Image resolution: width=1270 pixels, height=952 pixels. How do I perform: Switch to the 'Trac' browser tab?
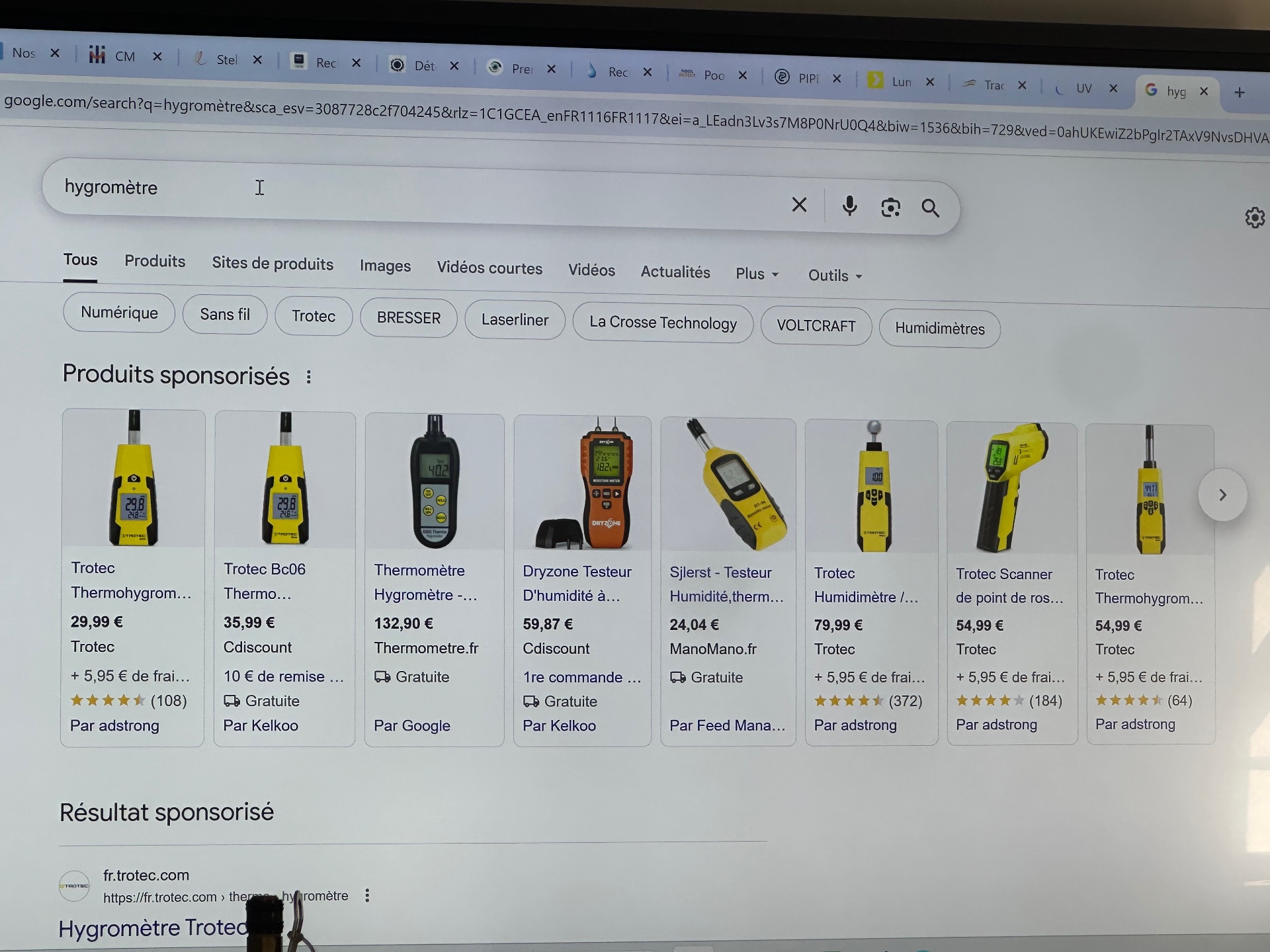(984, 84)
